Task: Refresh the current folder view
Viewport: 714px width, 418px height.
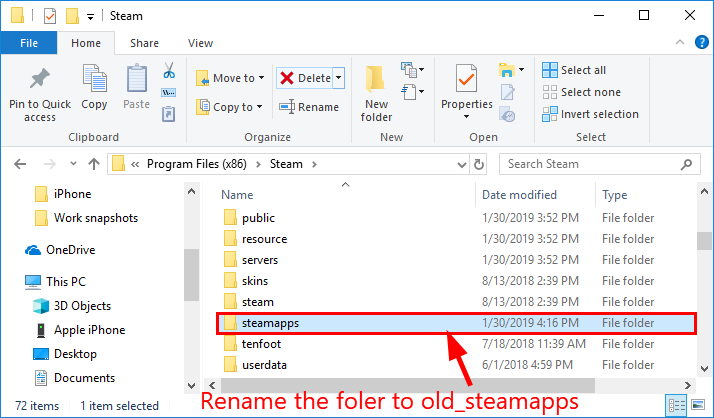Action: click(x=482, y=164)
